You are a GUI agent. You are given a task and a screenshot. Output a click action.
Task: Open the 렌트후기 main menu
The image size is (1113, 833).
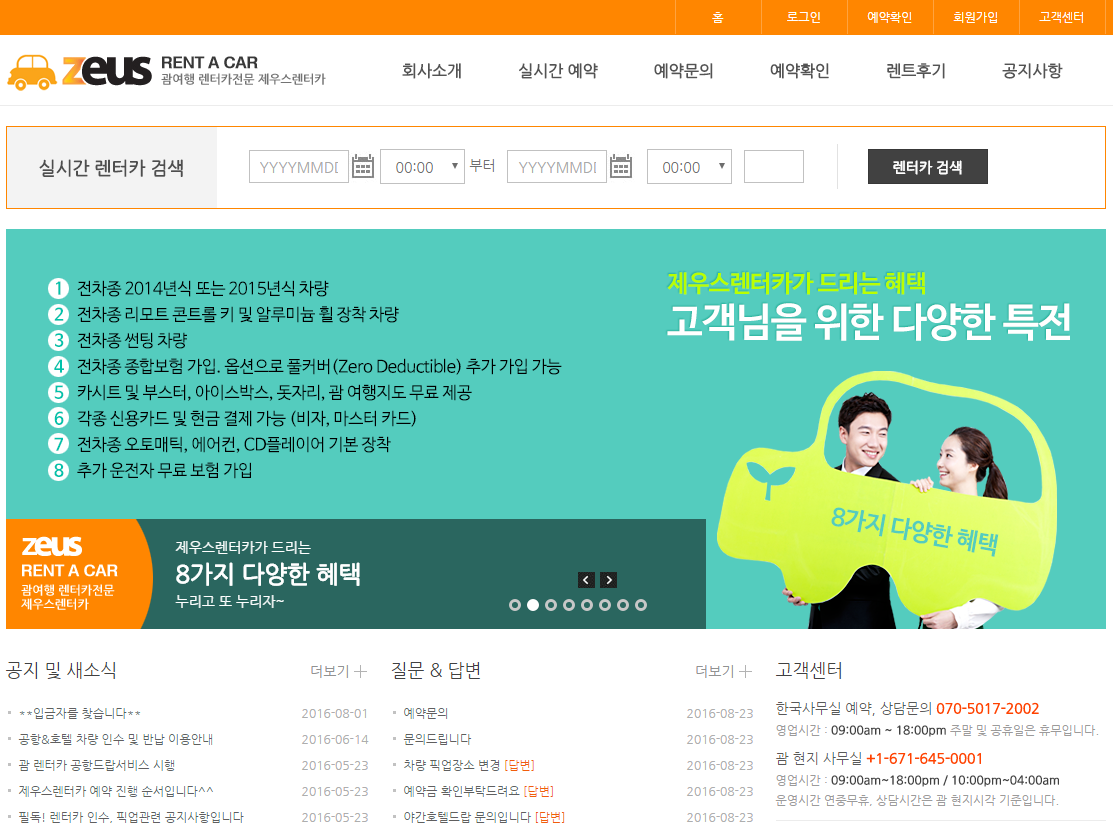[916, 70]
